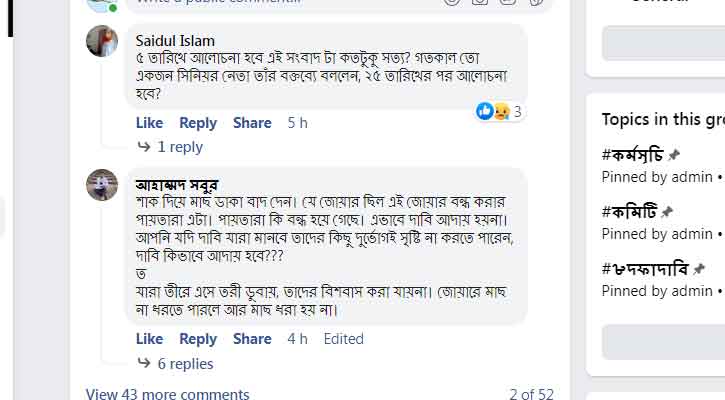725x400 pixels.
Task: Share আহাম্মদ সবুর's comment
Action: pyautogui.click(x=252, y=339)
